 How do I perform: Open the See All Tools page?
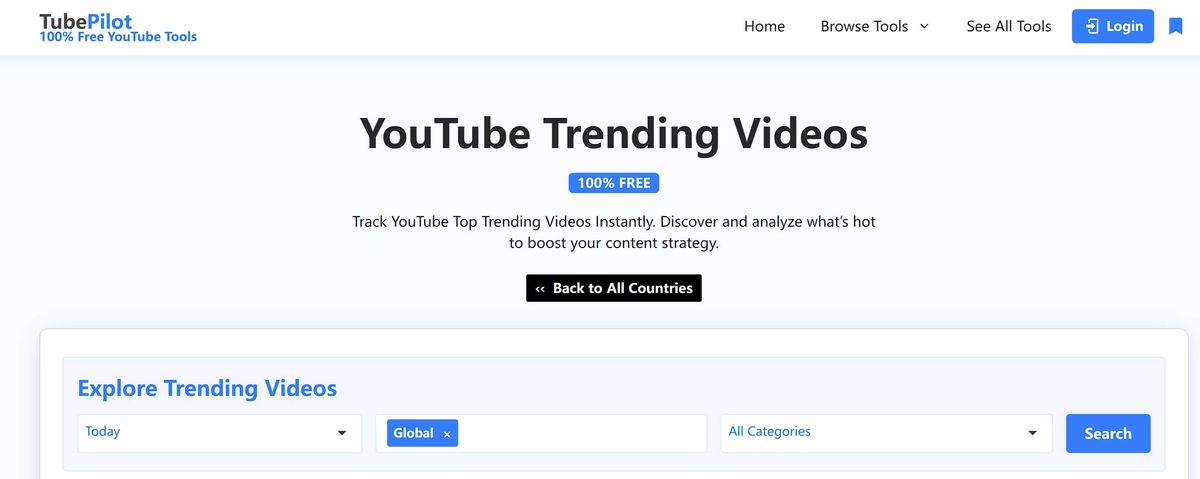click(x=1008, y=26)
